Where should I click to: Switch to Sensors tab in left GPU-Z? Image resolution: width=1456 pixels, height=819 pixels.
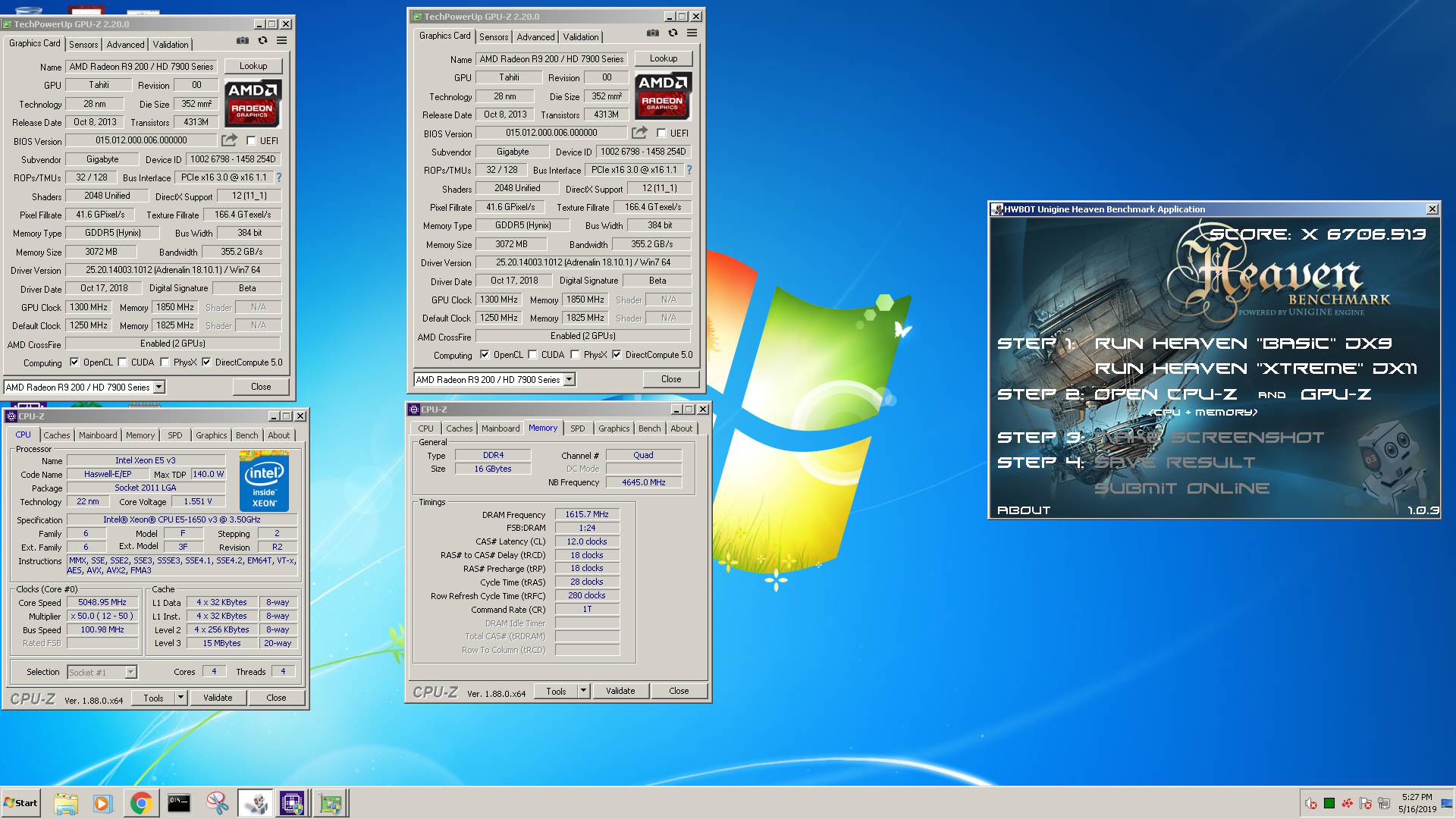tap(83, 44)
